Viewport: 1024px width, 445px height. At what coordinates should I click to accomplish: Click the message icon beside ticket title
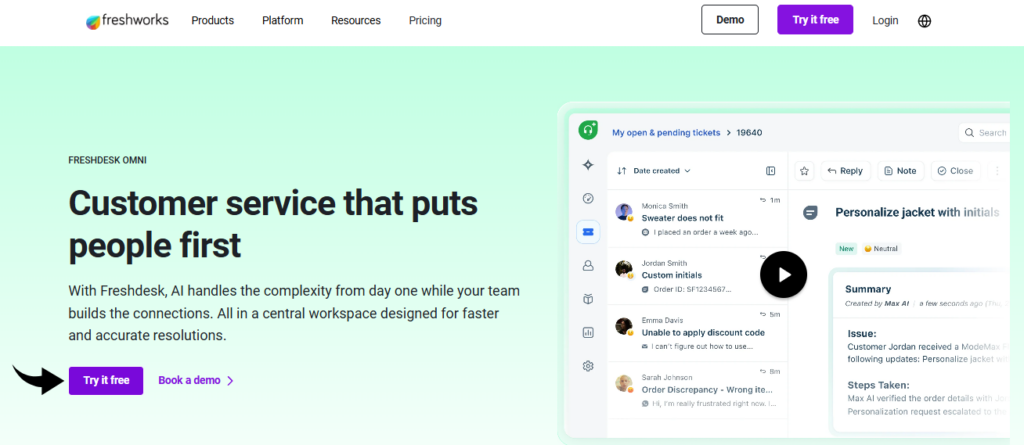(x=810, y=213)
